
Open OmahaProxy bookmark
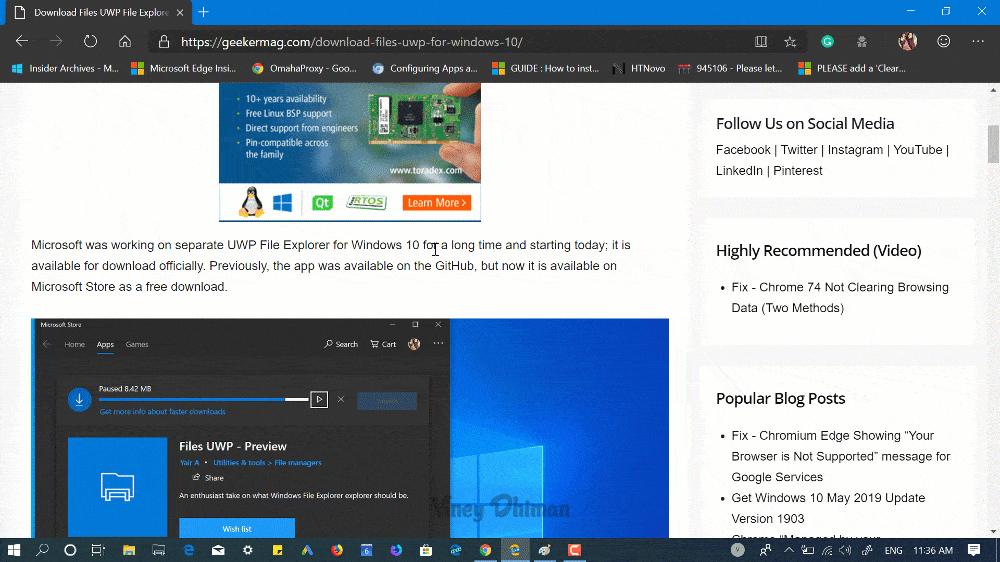pyautogui.click(x=304, y=68)
